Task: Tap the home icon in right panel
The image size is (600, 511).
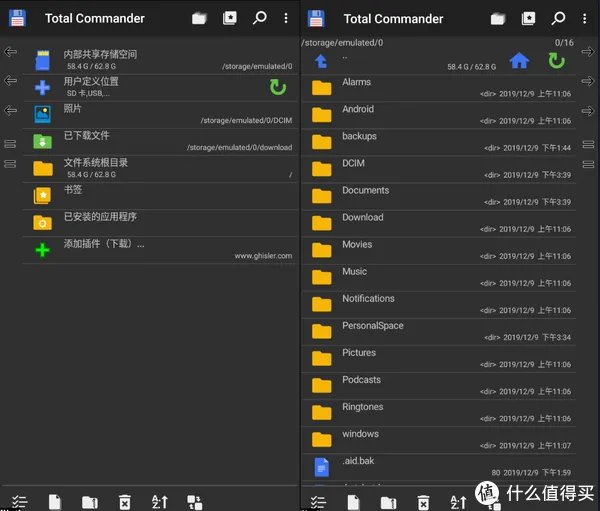Action: [x=519, y=60]
